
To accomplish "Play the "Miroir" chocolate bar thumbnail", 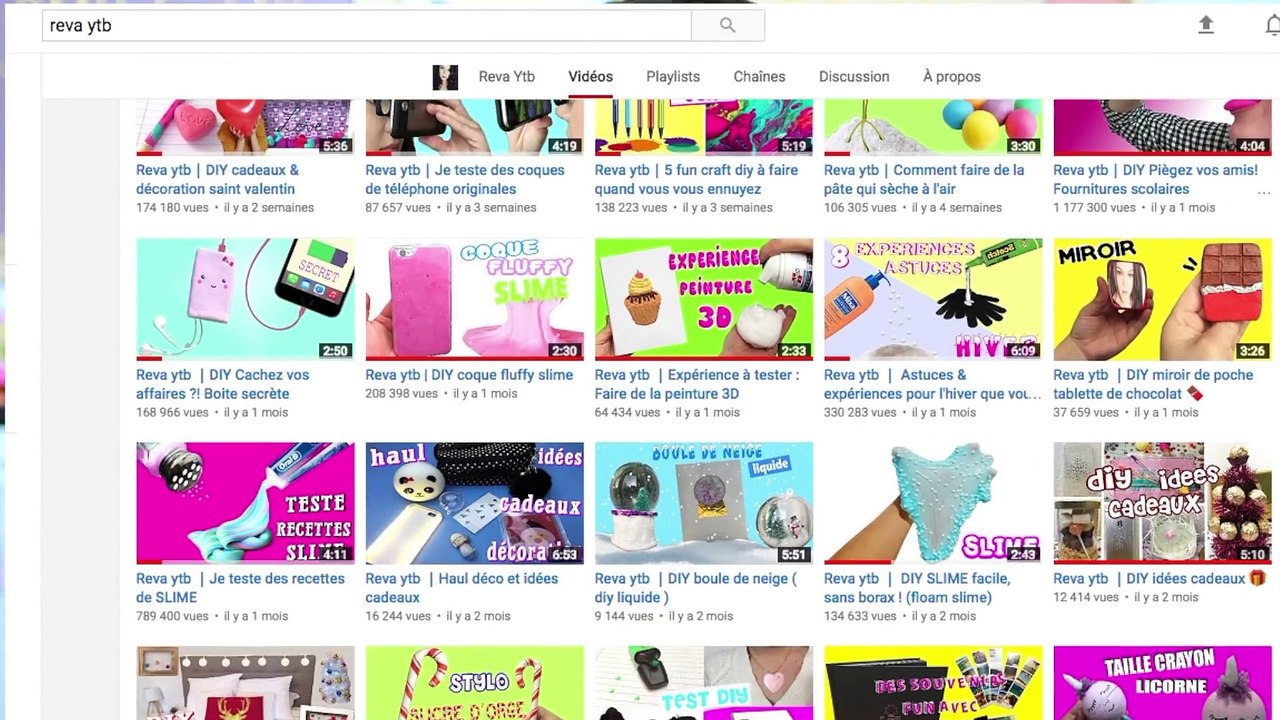I will point(1162,299).
